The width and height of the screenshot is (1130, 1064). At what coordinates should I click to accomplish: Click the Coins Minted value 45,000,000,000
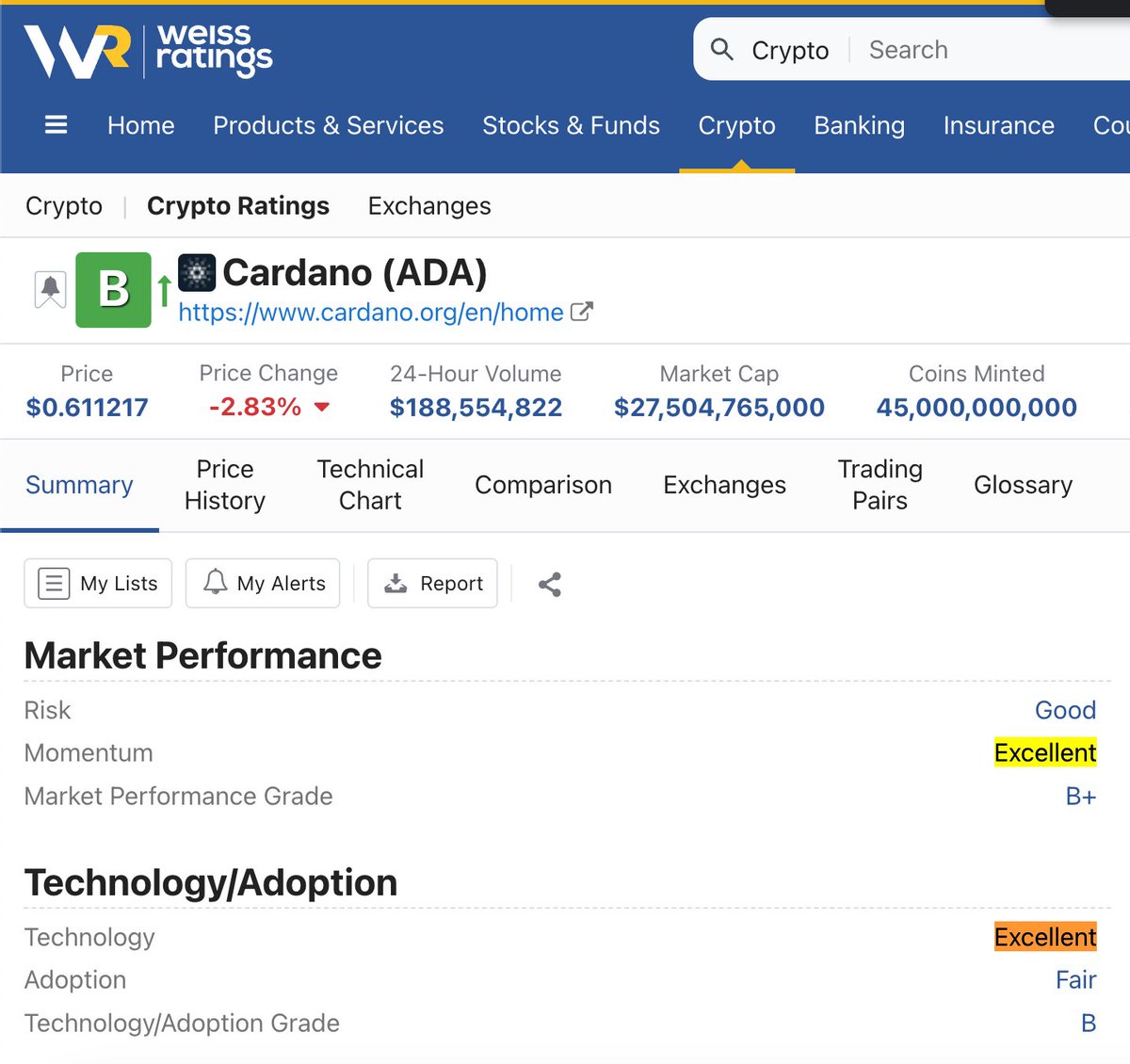pos(977,408)
